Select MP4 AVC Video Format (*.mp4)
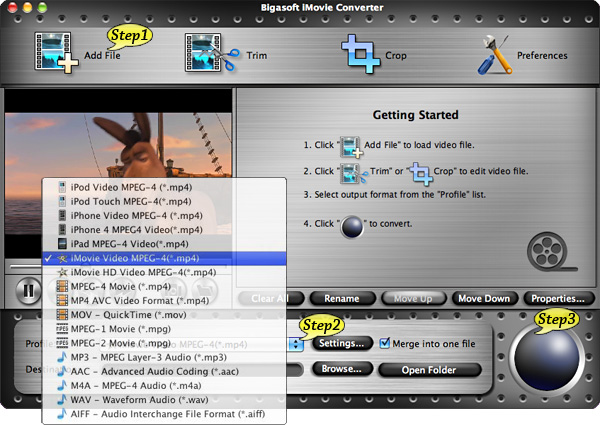Viewport: 600px width, 425px height. coord(164,301)
